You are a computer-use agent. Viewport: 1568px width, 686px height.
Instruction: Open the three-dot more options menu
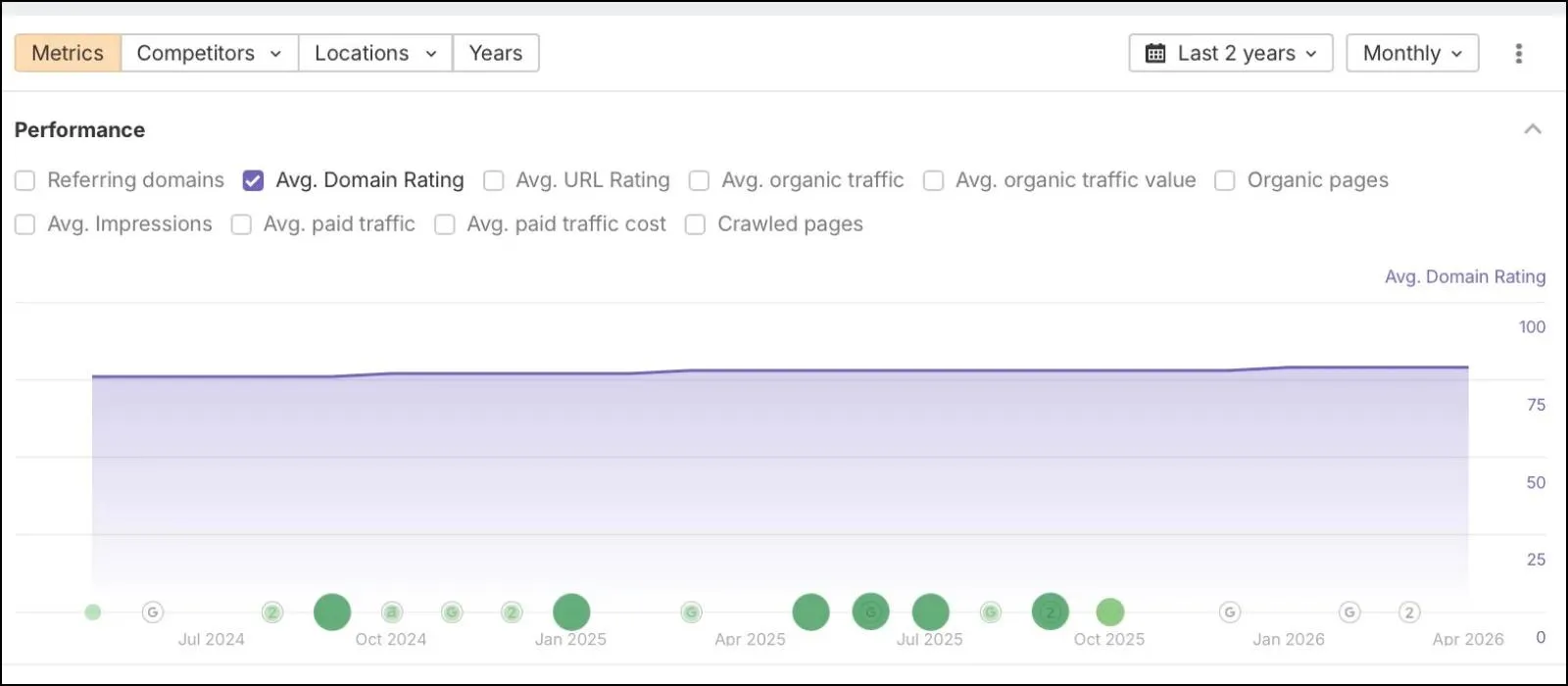pyautogui.click(x=1518, y=53)
